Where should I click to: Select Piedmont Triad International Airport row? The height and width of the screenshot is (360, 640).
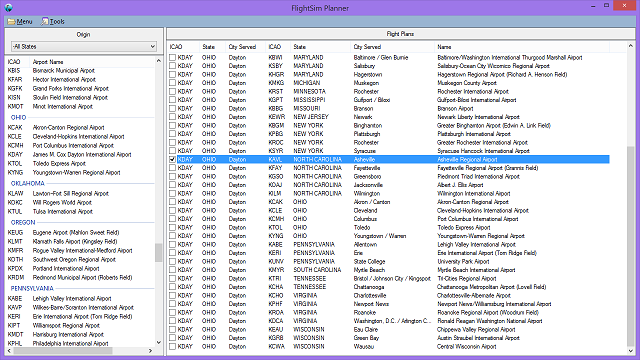pos(389,176)
